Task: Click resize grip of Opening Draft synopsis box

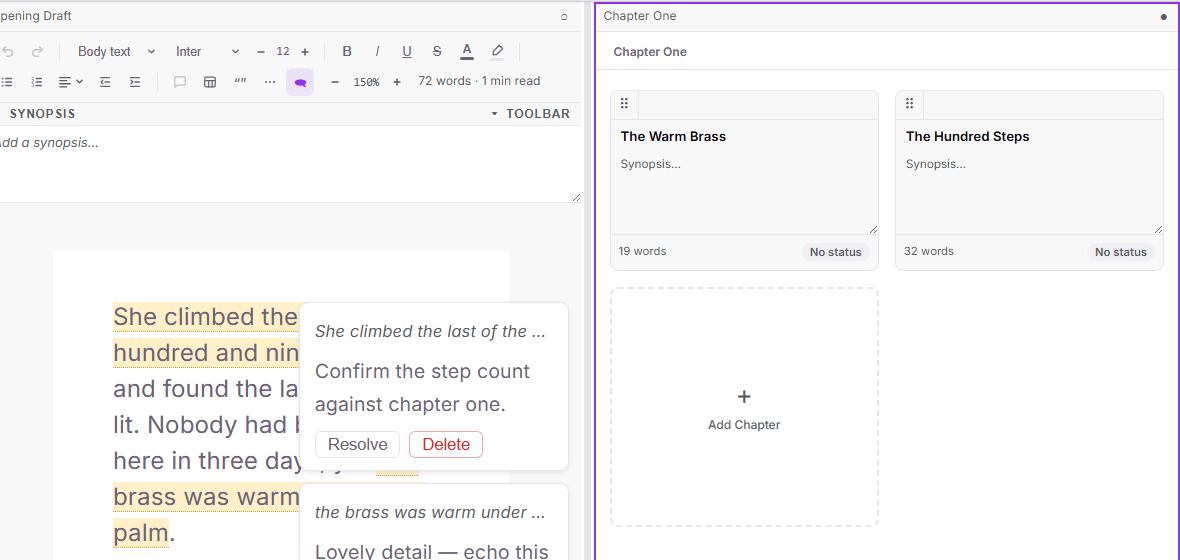Action: (576, 197)
